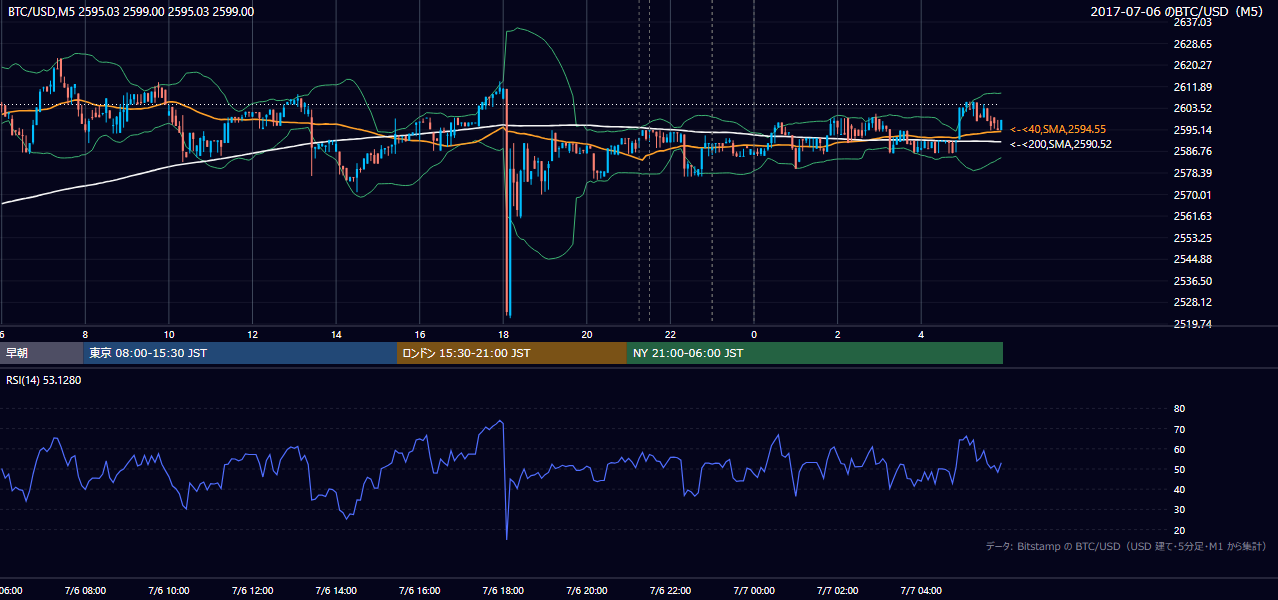
Task: Click price axis value 2611.89
Action: tap(1193, 87)
